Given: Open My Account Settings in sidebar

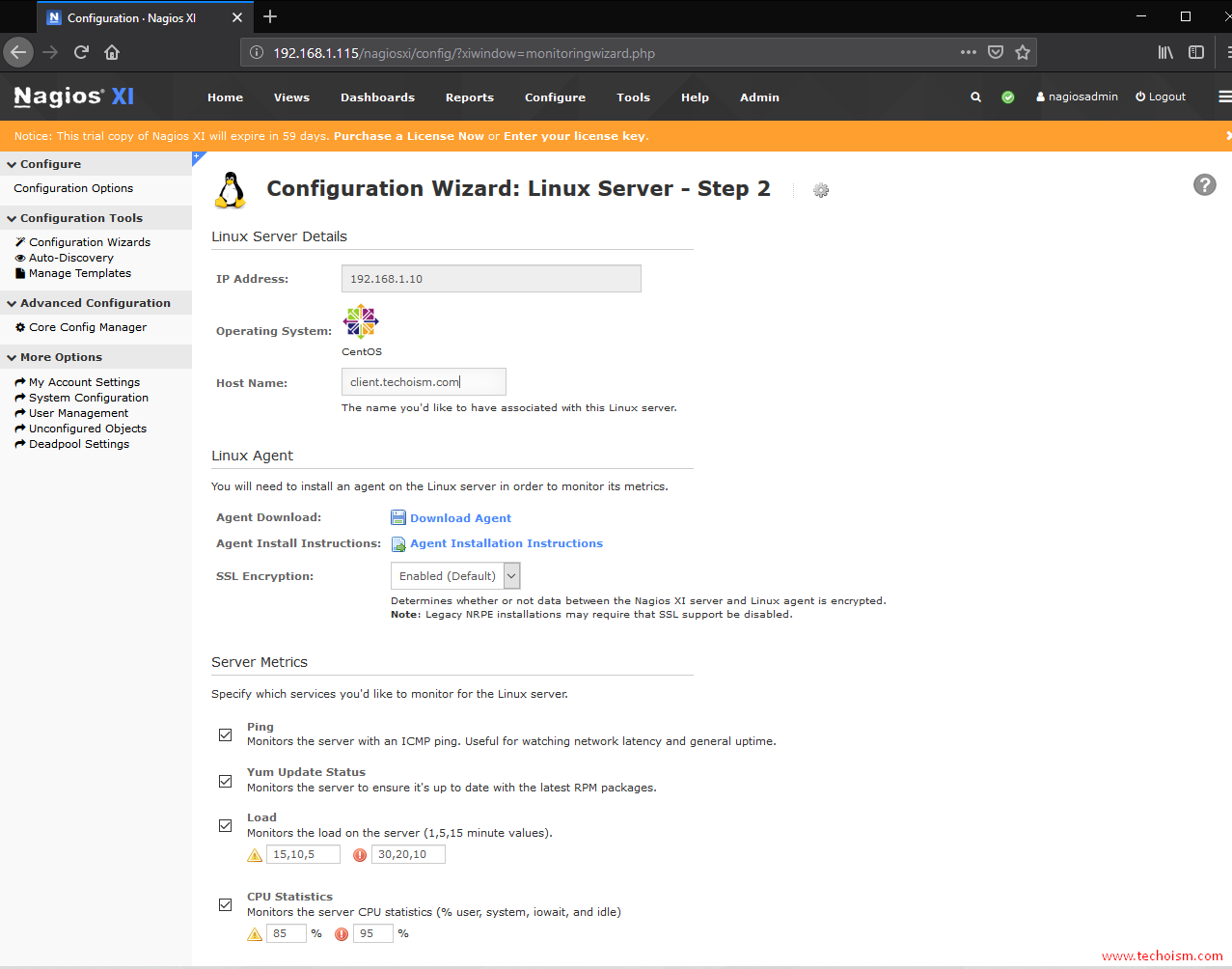Looking at the screenshot, I should [x=84, y=382].
